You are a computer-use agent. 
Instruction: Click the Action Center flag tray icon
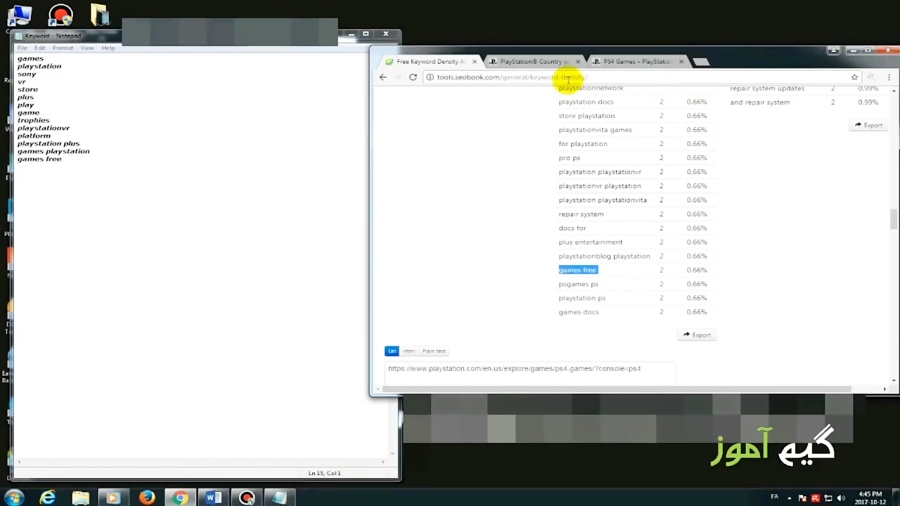coord(802,498)
